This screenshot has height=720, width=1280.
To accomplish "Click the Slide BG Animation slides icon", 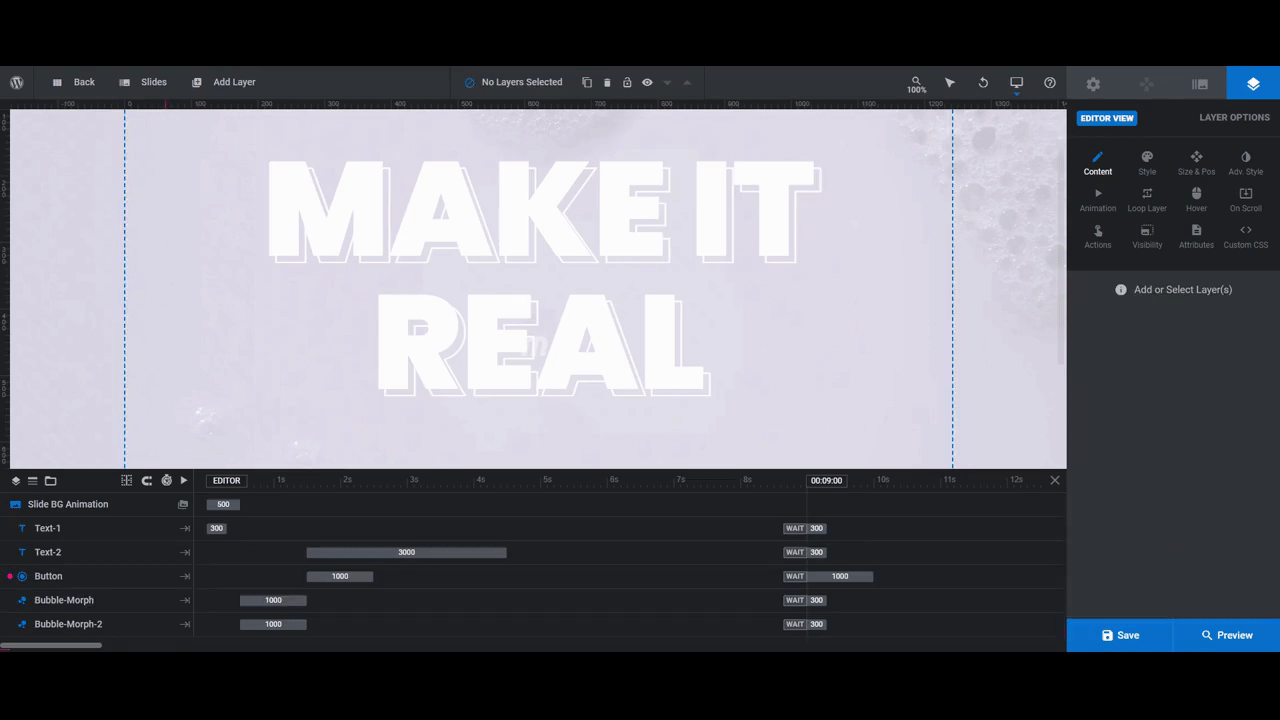I will tap(183, 504).
